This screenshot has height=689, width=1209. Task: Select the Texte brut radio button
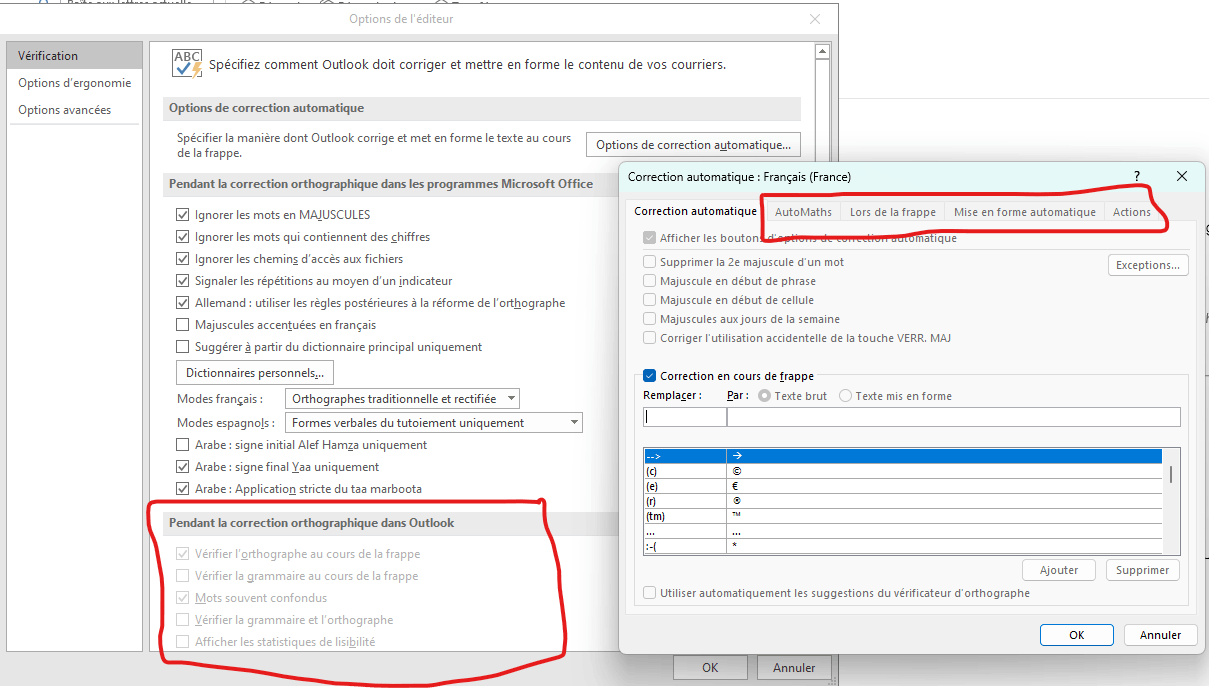pos(765,396)
